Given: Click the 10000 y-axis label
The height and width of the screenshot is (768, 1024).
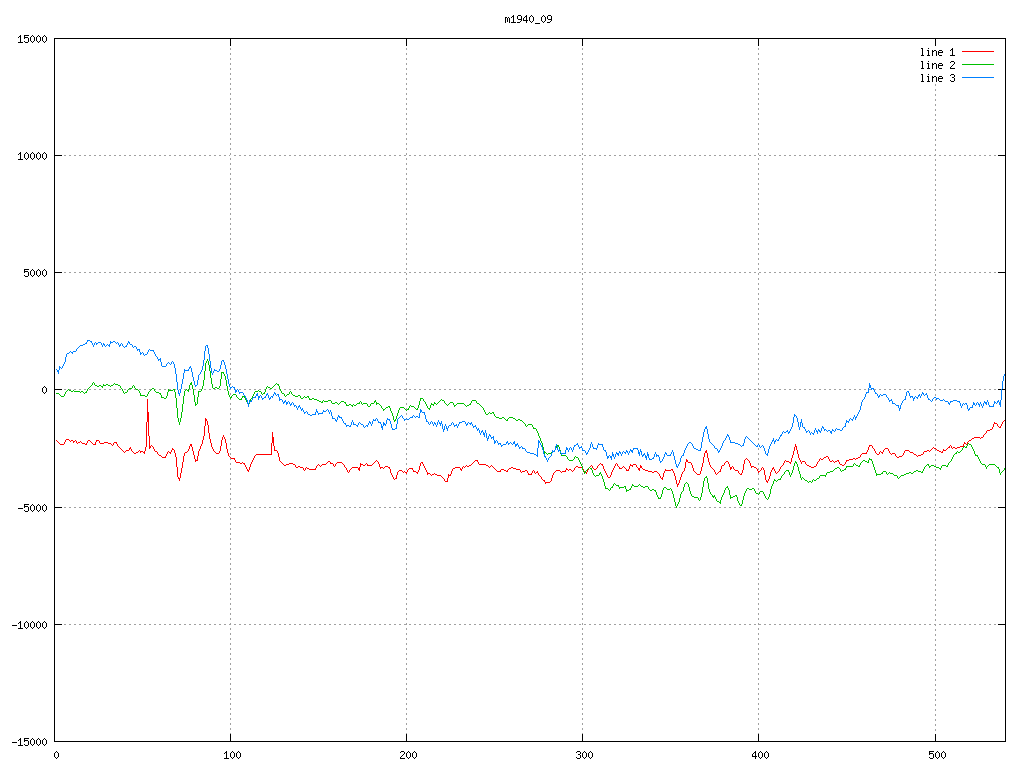Looking at the screenshot, I should click(x=32, y=156).
